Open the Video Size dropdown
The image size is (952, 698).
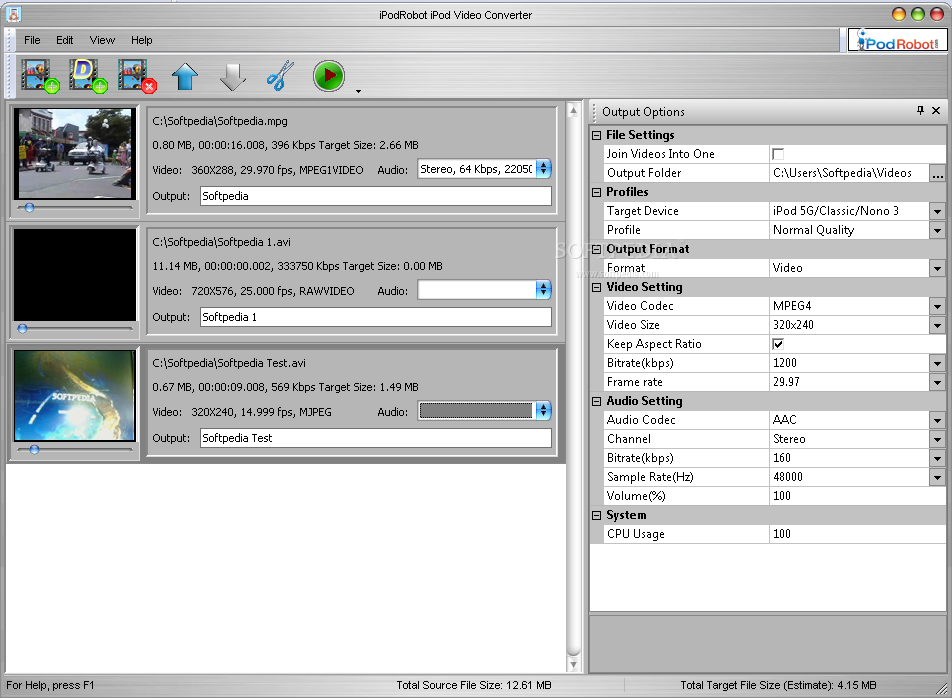[x=937, y=325]
